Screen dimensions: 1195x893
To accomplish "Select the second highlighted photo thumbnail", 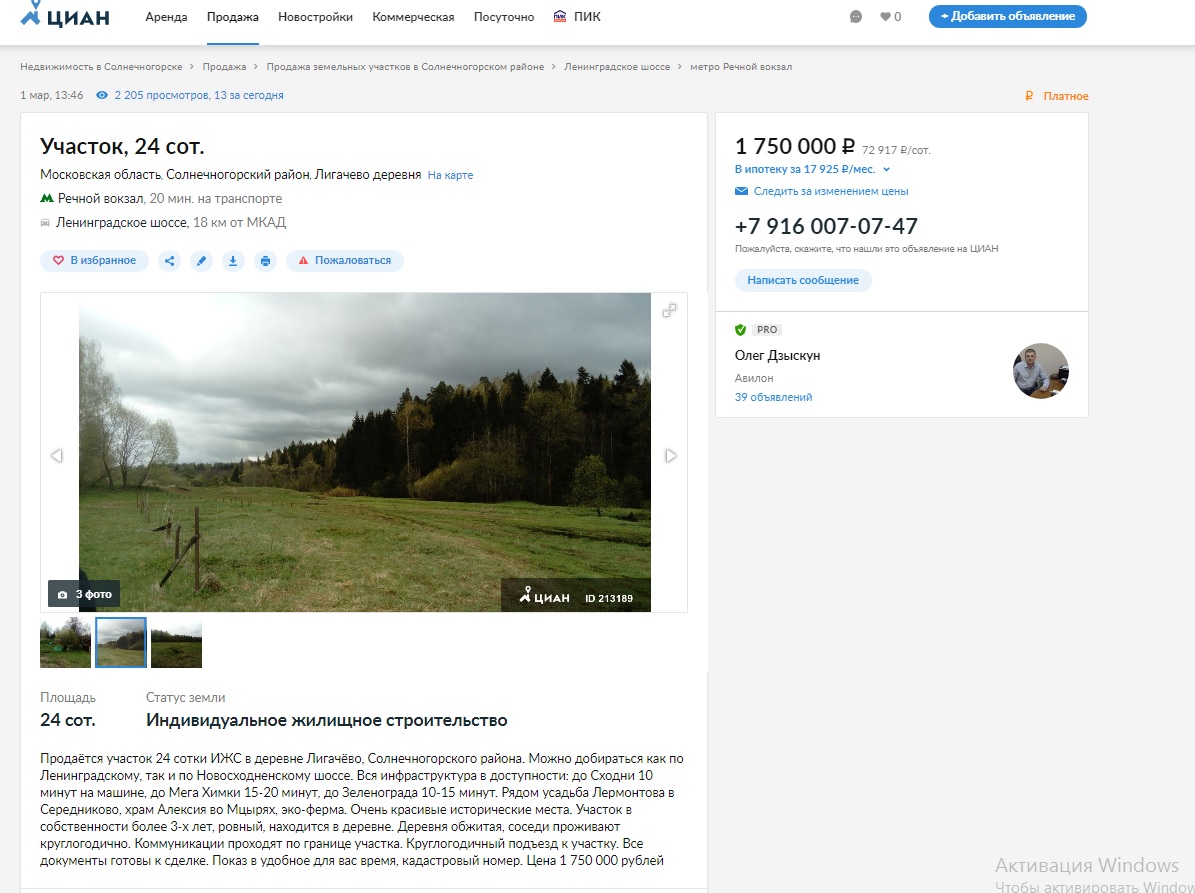I will tap(121, 643).
